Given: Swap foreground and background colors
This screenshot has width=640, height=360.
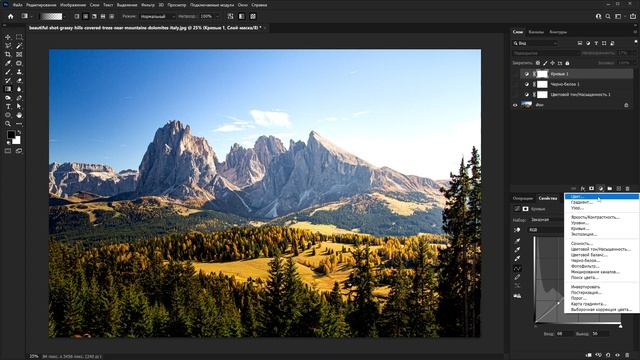Looking at the screenshot, I should [19, 132].
